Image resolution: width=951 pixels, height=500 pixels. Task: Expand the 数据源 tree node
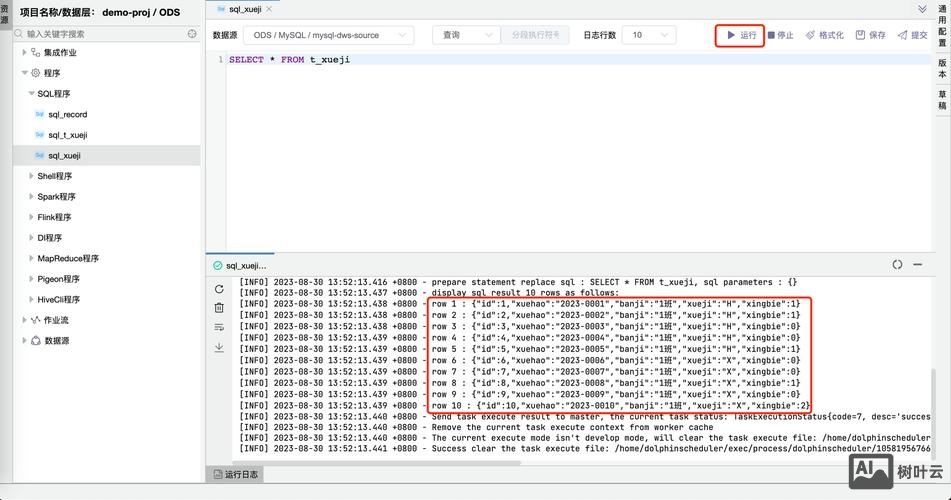24,340
